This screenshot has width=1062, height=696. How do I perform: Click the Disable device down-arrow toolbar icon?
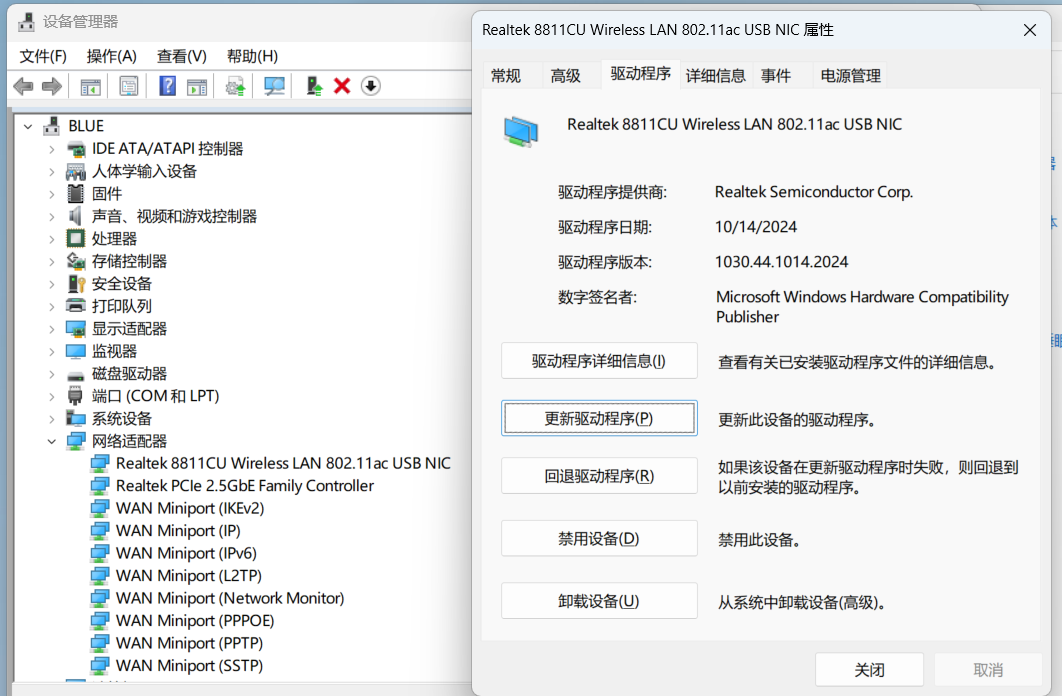click(370, 86)
